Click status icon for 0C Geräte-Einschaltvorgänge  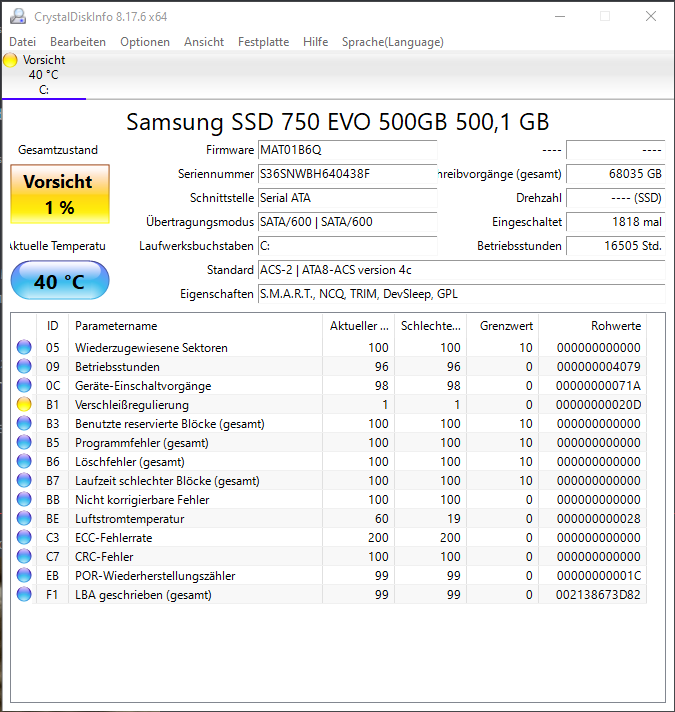pos(24,386)
